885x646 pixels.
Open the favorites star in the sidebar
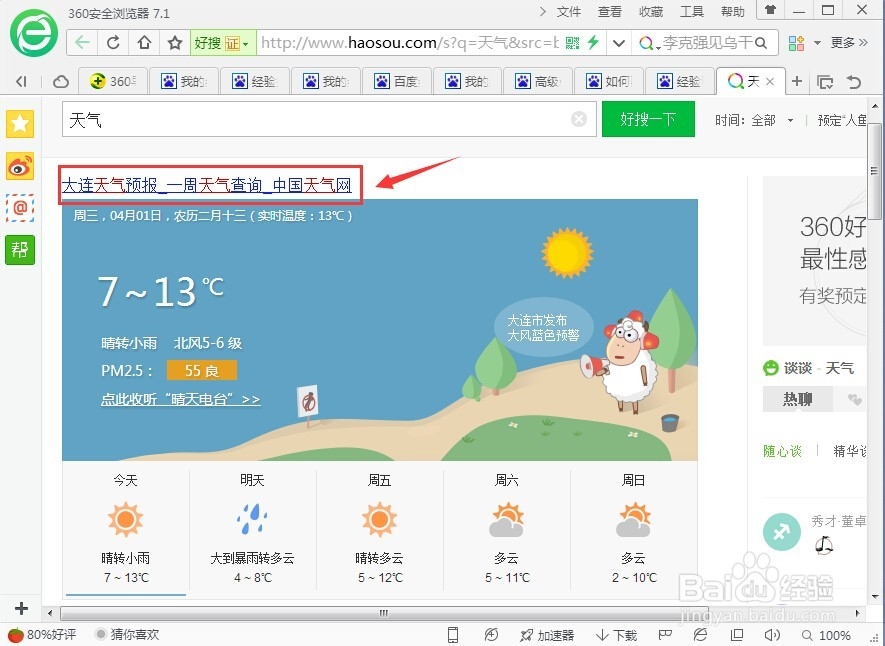pos(20,124)
